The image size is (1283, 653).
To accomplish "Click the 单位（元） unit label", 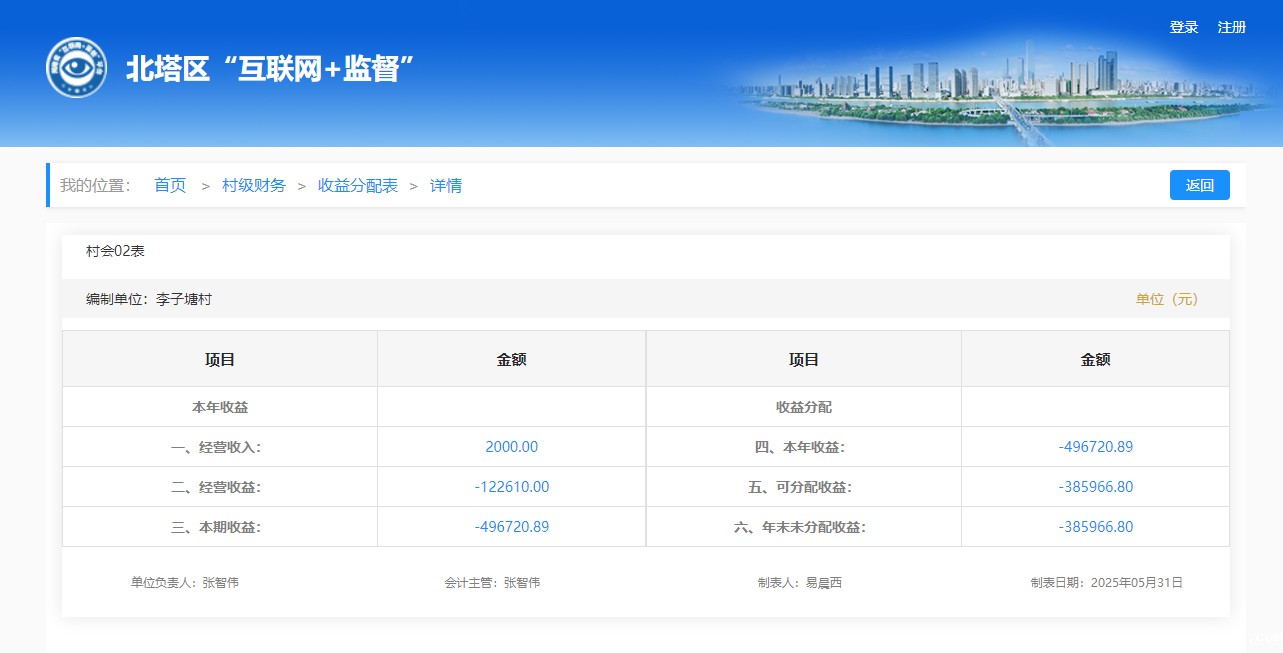I will click(1166, 299).
